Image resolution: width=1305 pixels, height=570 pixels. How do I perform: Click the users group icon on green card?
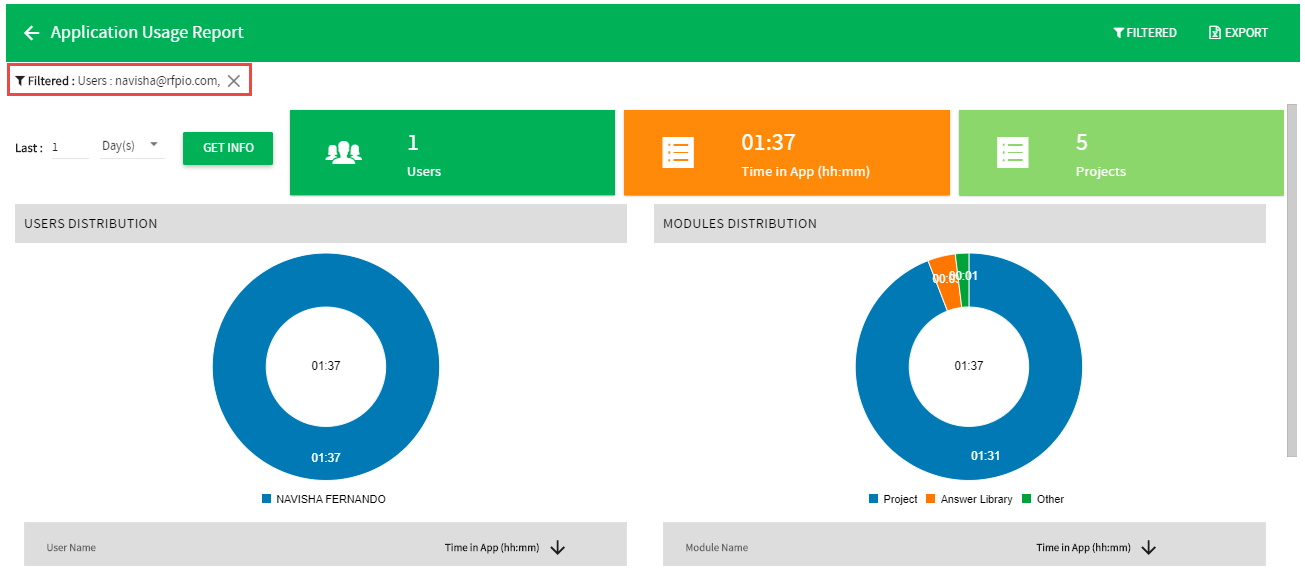tap(343, 153)
